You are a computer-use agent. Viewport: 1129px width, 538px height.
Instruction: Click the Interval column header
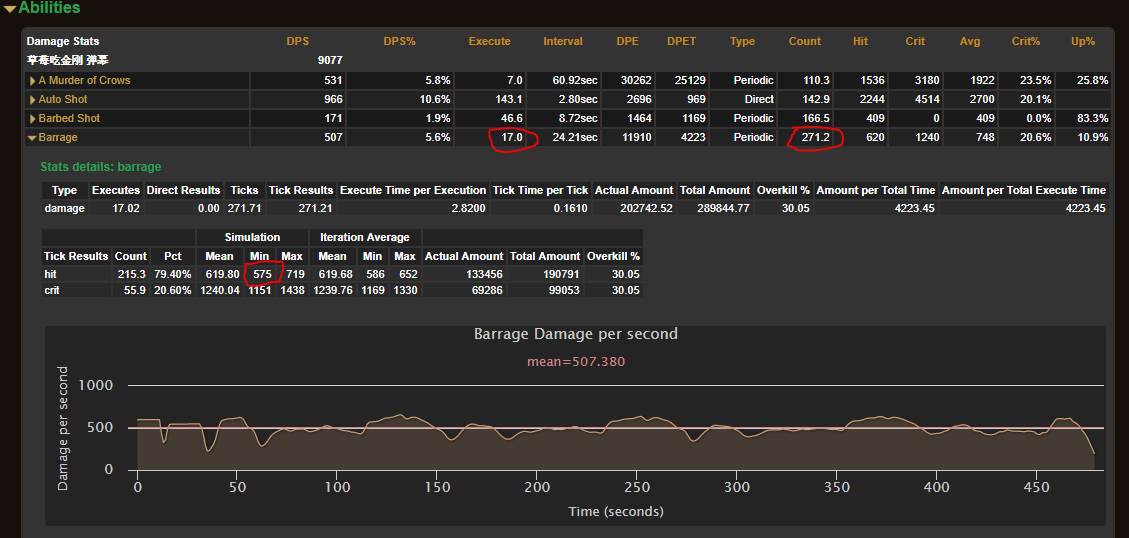point(563,42)
